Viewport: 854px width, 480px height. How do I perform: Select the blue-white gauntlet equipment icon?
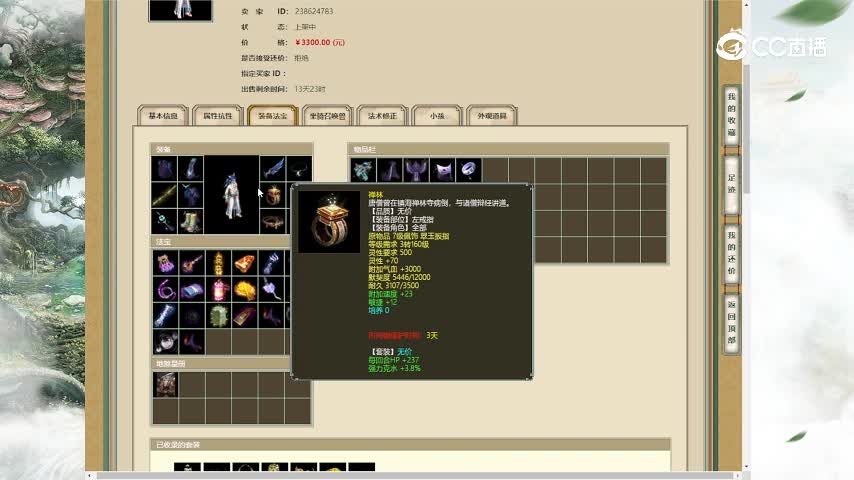coord(190,169)
